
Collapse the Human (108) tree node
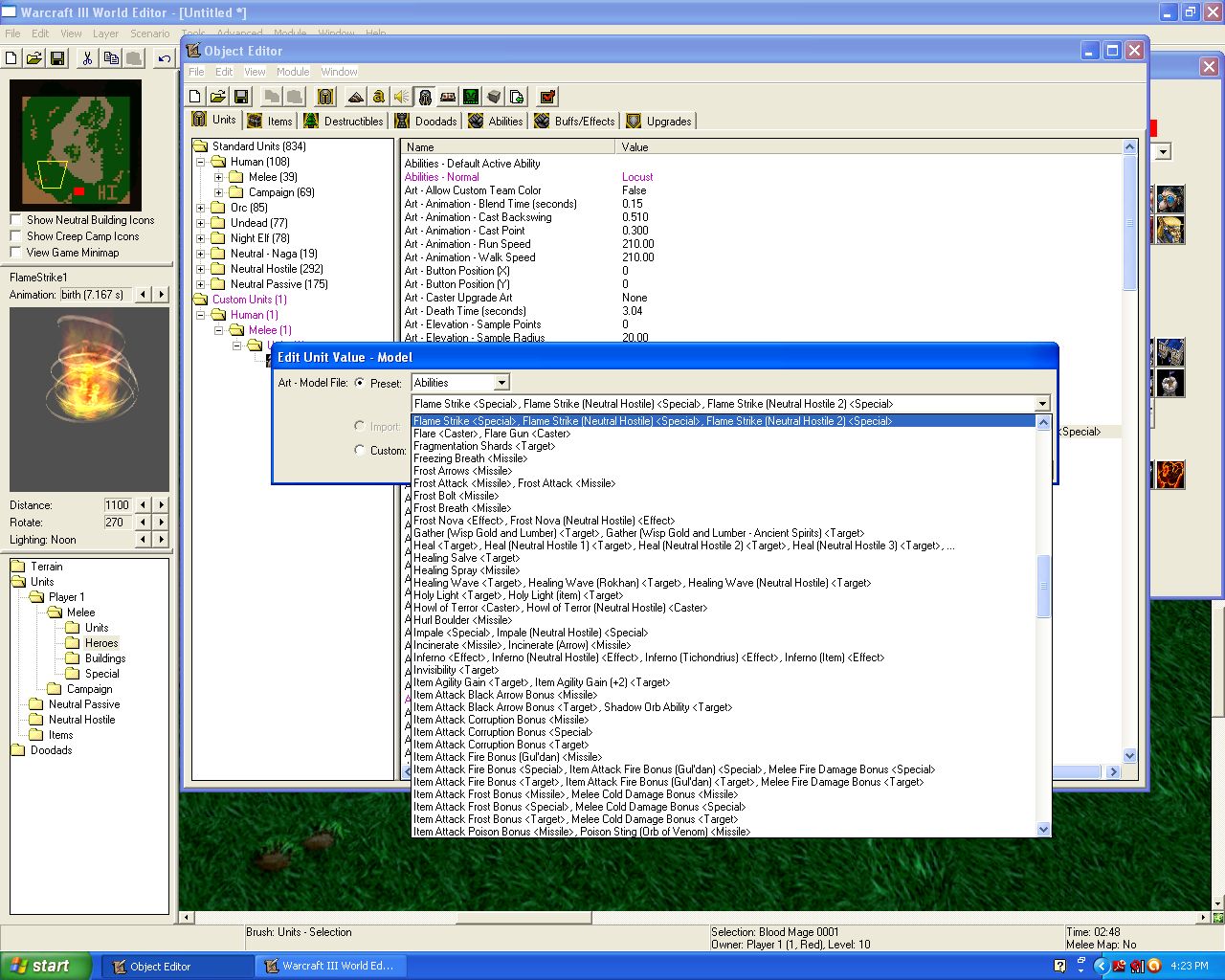(x=202, y=162)
